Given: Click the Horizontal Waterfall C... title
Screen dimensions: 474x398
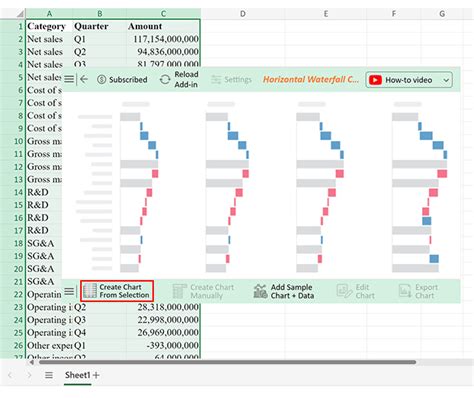Looking at the screenshot, I should tap(311, 79).
